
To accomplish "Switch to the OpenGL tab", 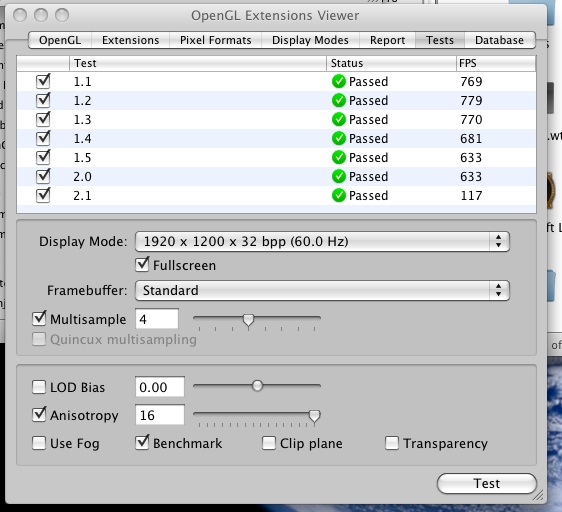I will pos(60,40).
